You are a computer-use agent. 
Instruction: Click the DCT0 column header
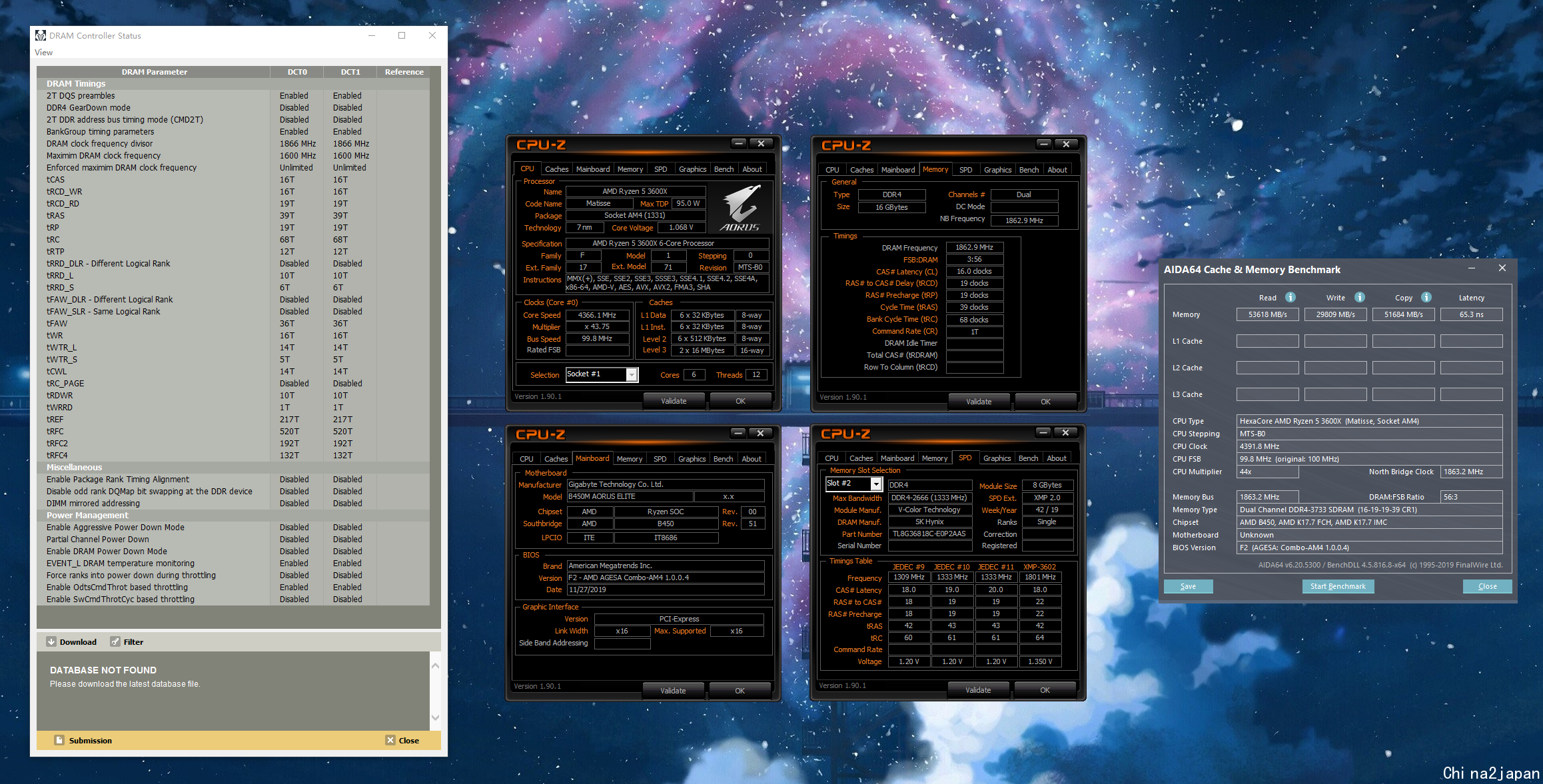[x=297, y=72]
